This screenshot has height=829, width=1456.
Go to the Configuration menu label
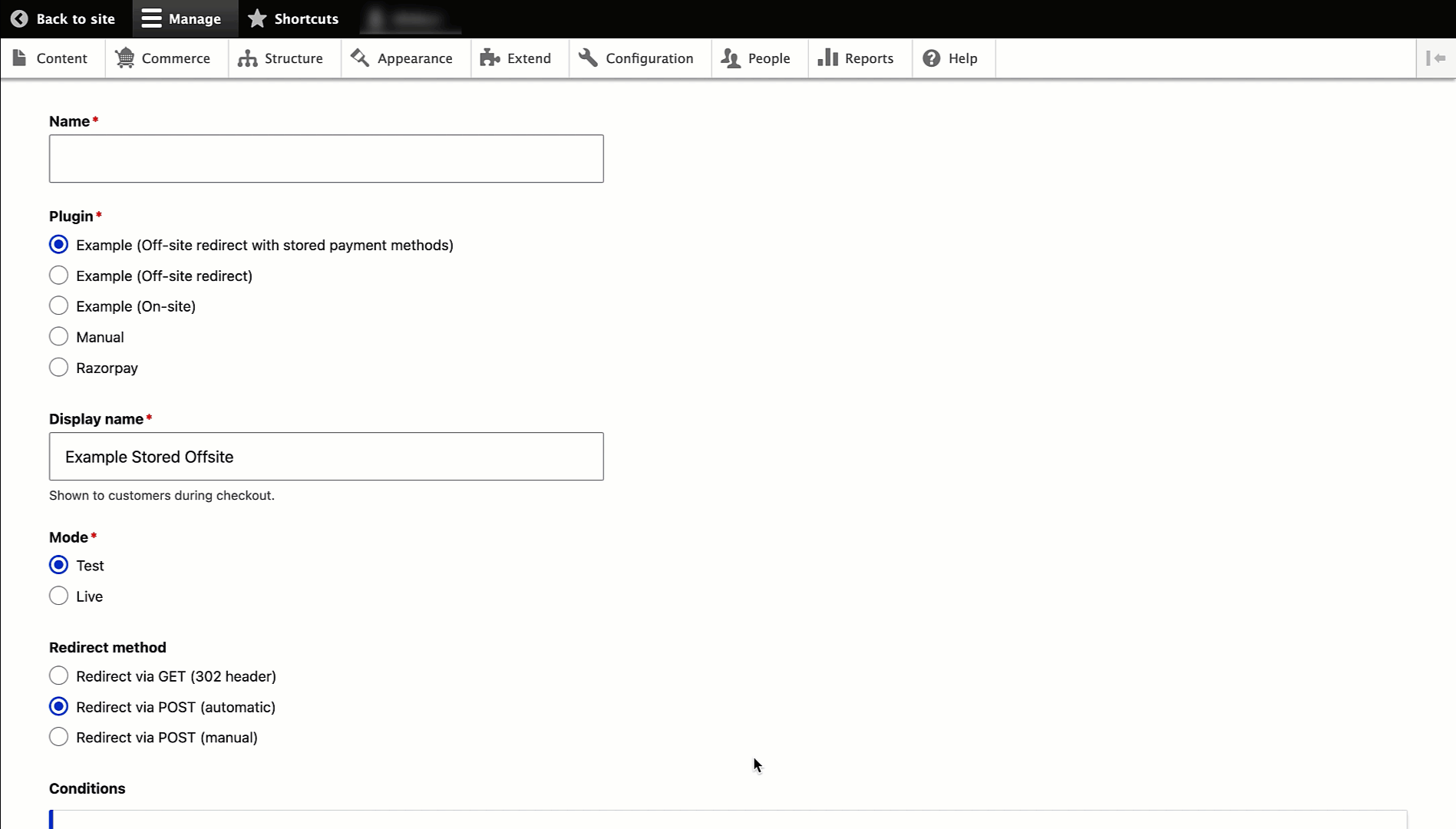coord(649,58)
